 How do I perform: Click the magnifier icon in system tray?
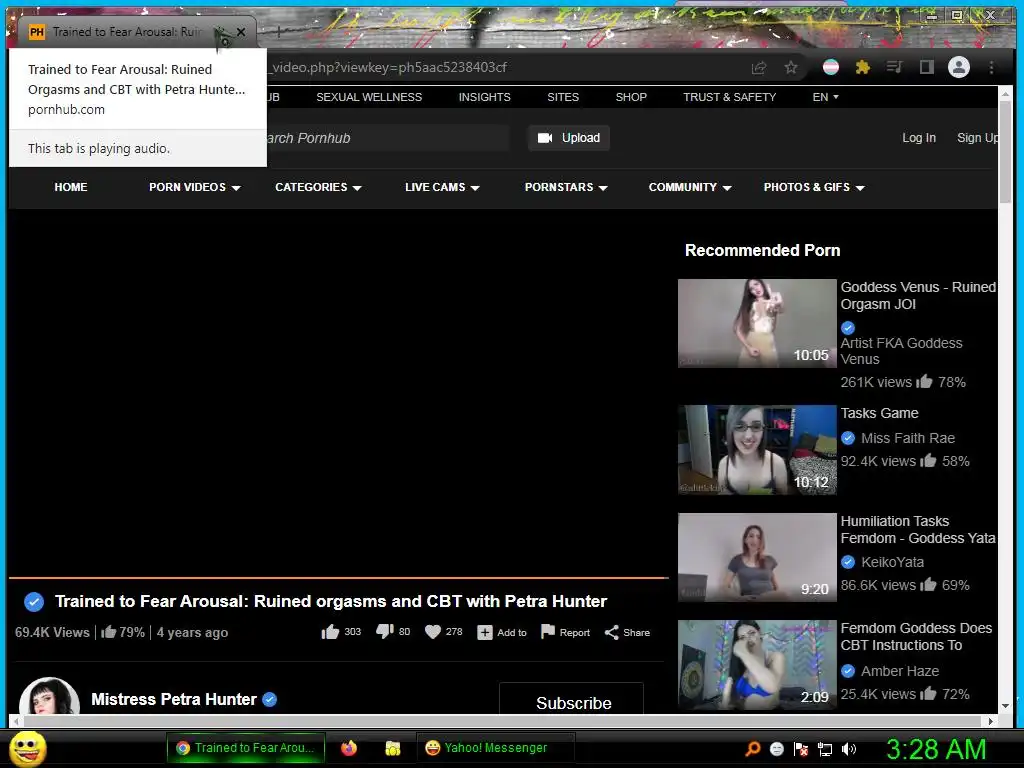[752, 749]
